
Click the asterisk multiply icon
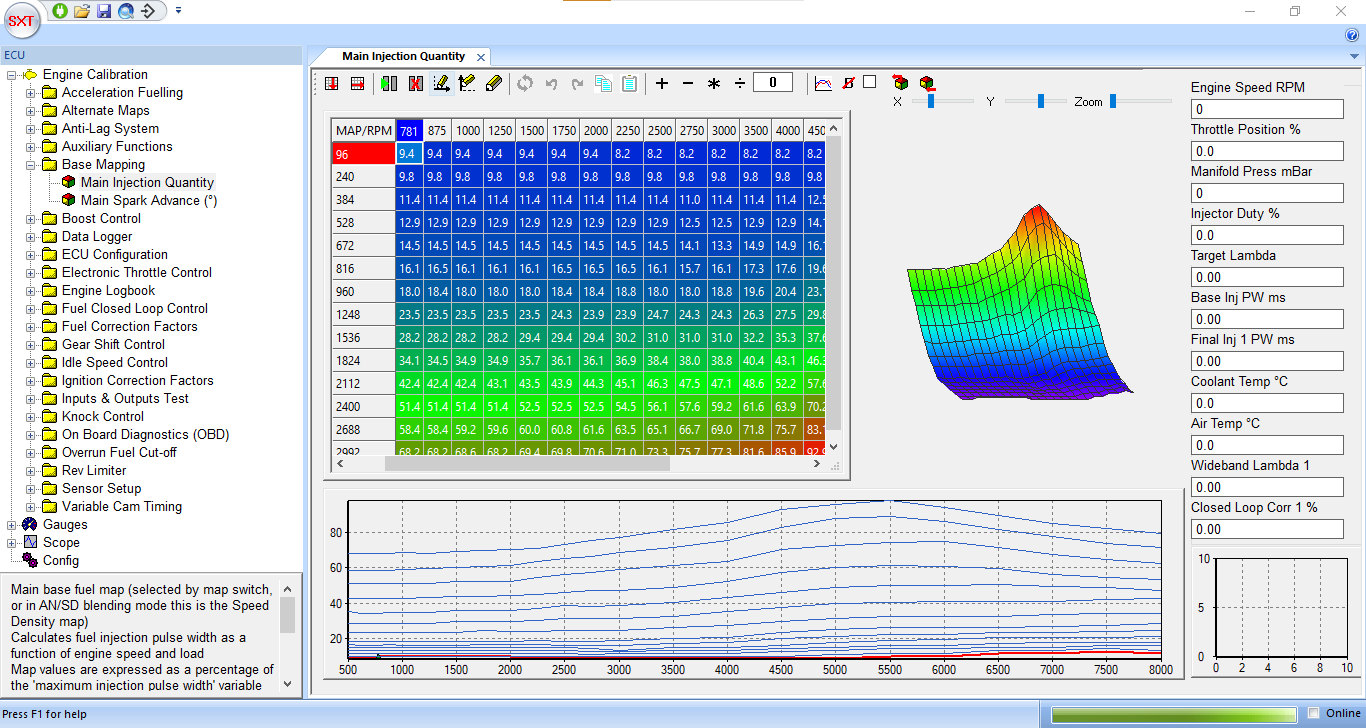coord(714,84)
